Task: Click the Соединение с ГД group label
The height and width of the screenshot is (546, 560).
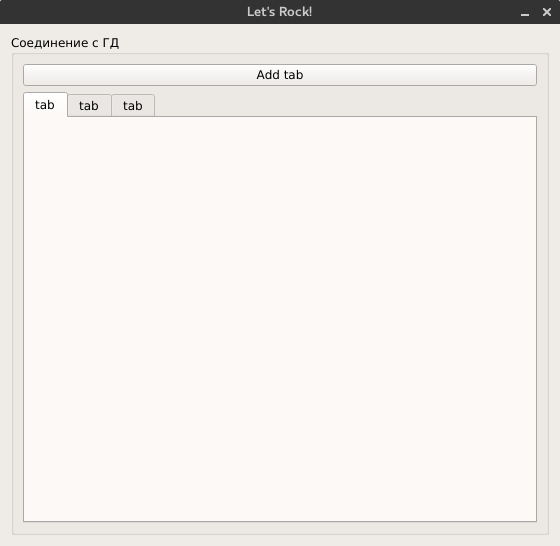Action: pyautogui.click(x=65, y=43)
